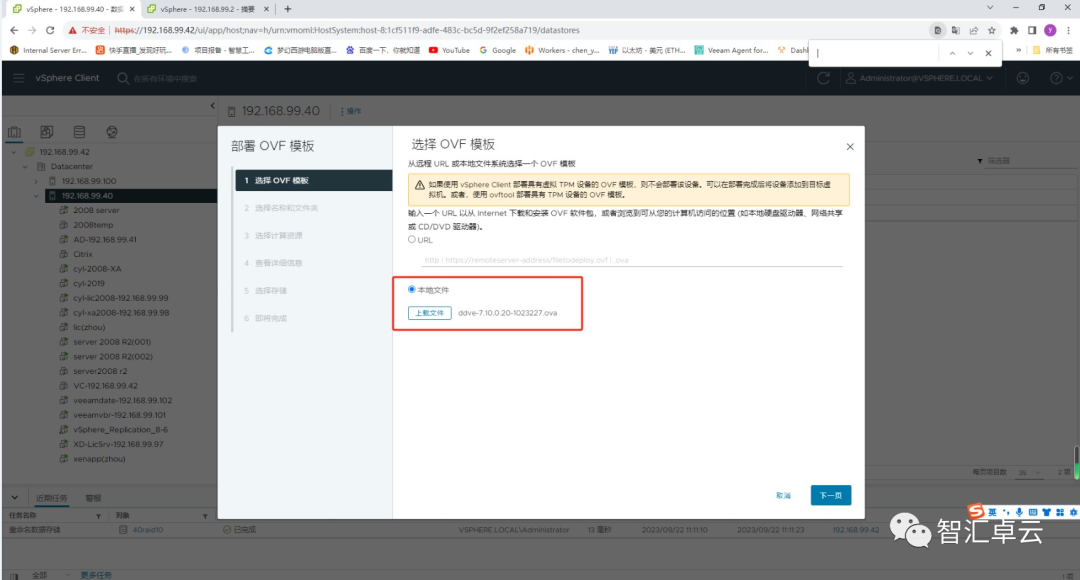Select step 6 即将完成
This screenshot has width=1080, height=580.
[x=265, y=318]
